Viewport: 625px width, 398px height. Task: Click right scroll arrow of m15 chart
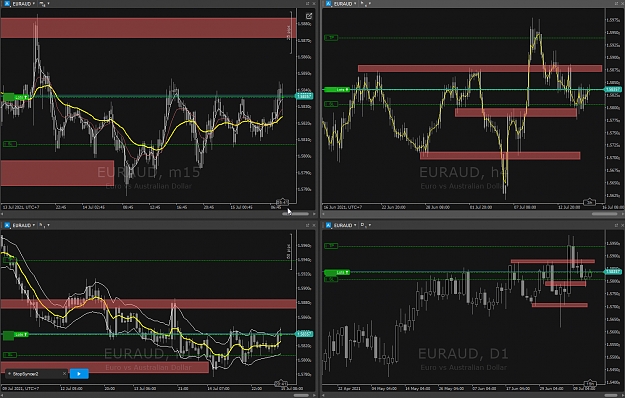pos(314,214)
